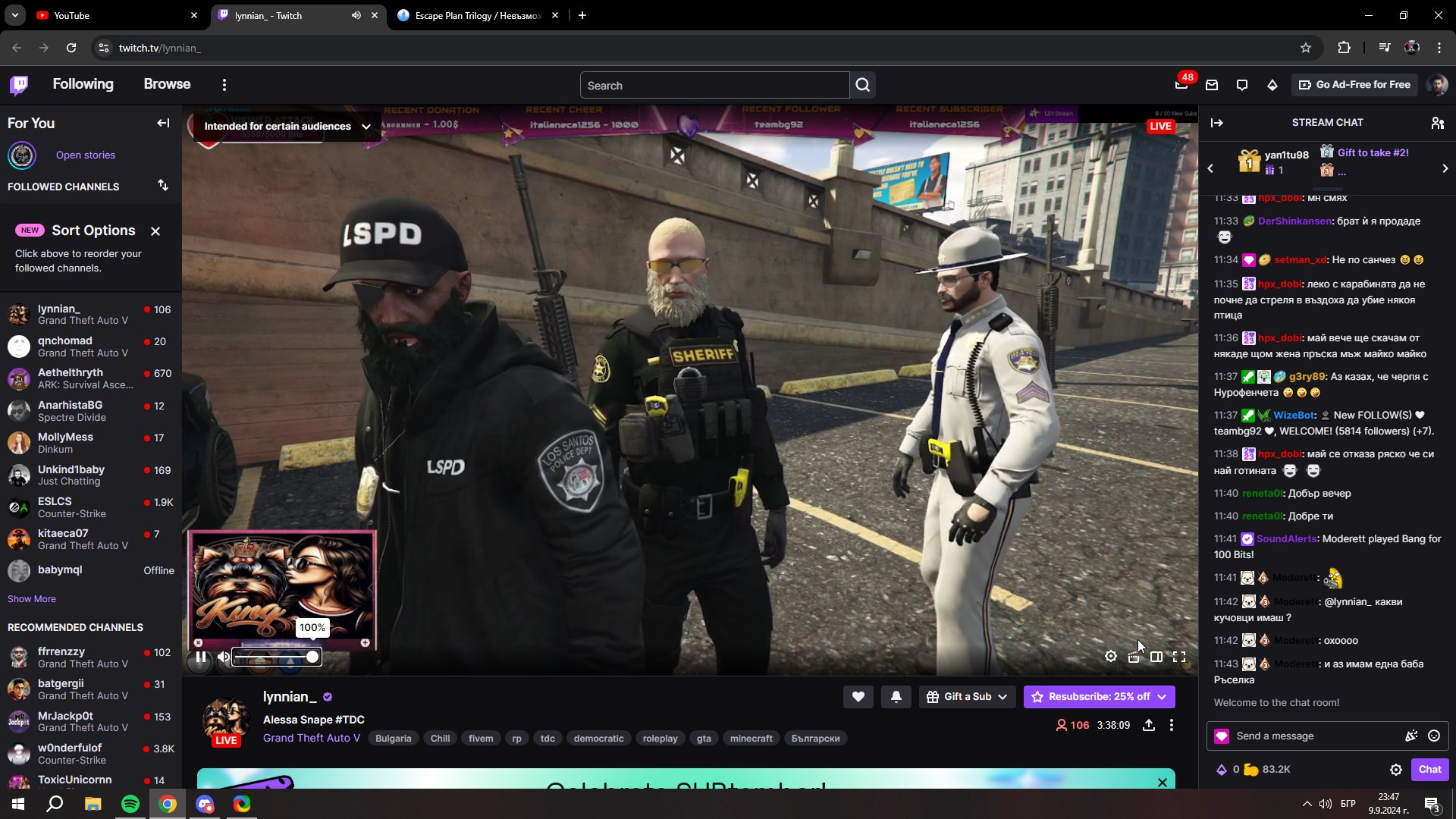Open the Browse tab
This screenshot has height=819, width=1456.
(x=167, y=84)
